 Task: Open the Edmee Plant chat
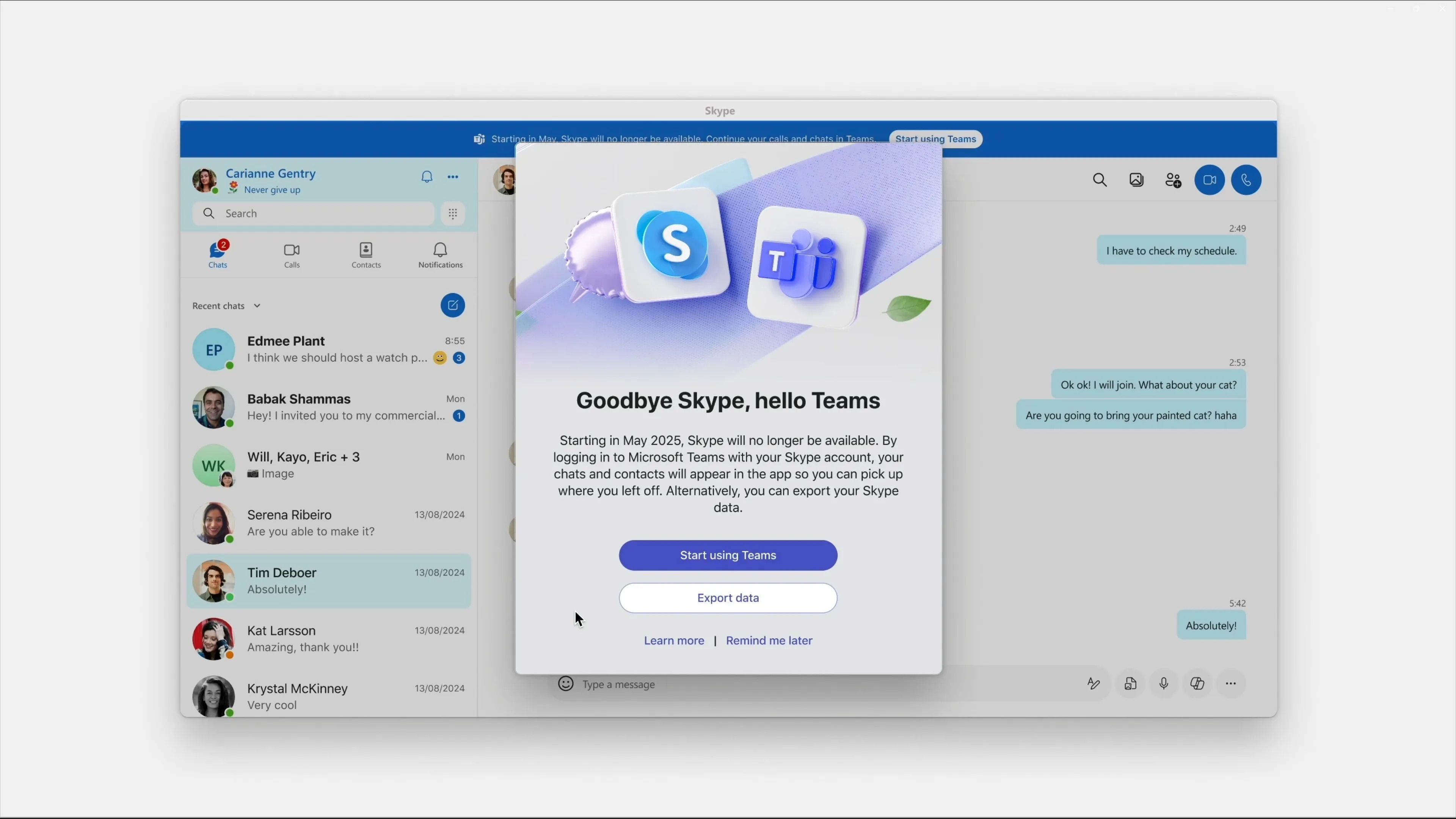[x=328, y=349]
